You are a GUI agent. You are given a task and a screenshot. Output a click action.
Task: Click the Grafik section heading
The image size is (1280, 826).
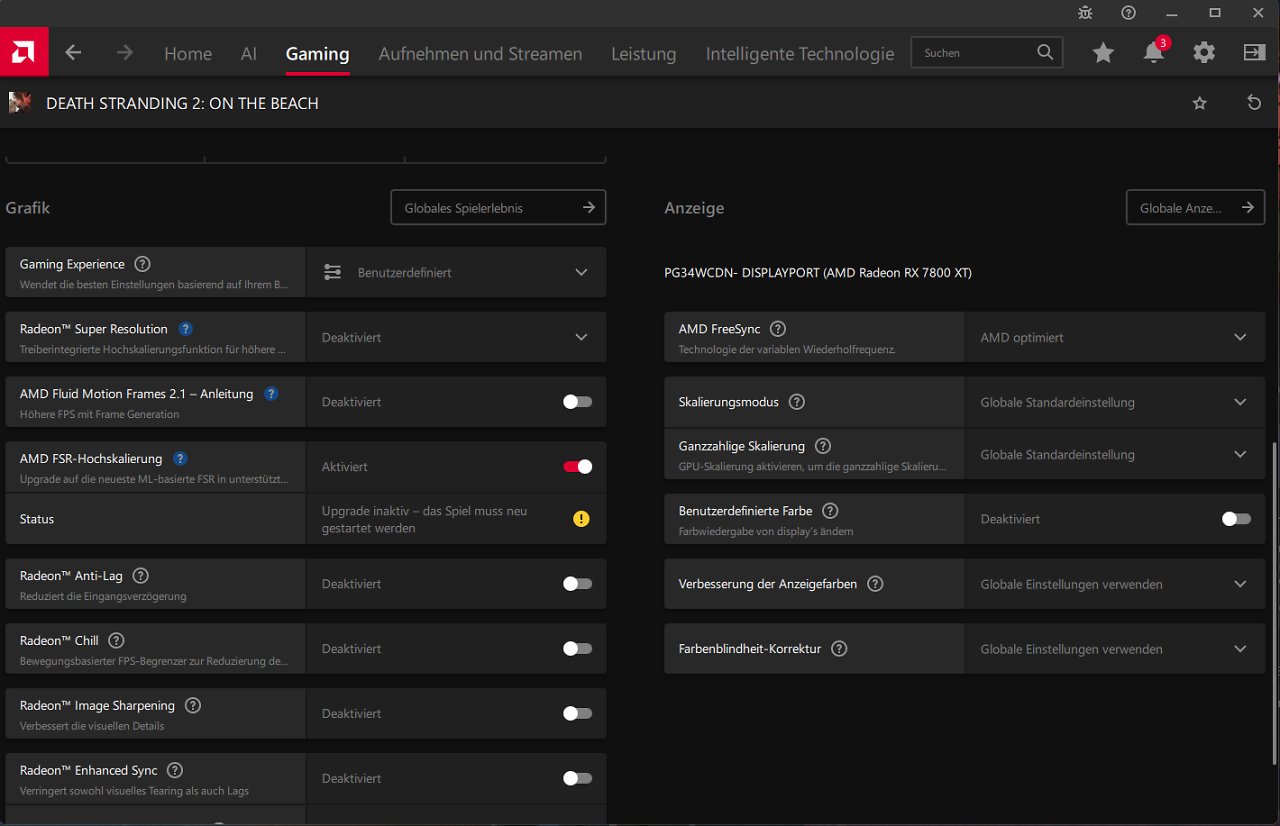click(x=28, y=208)
